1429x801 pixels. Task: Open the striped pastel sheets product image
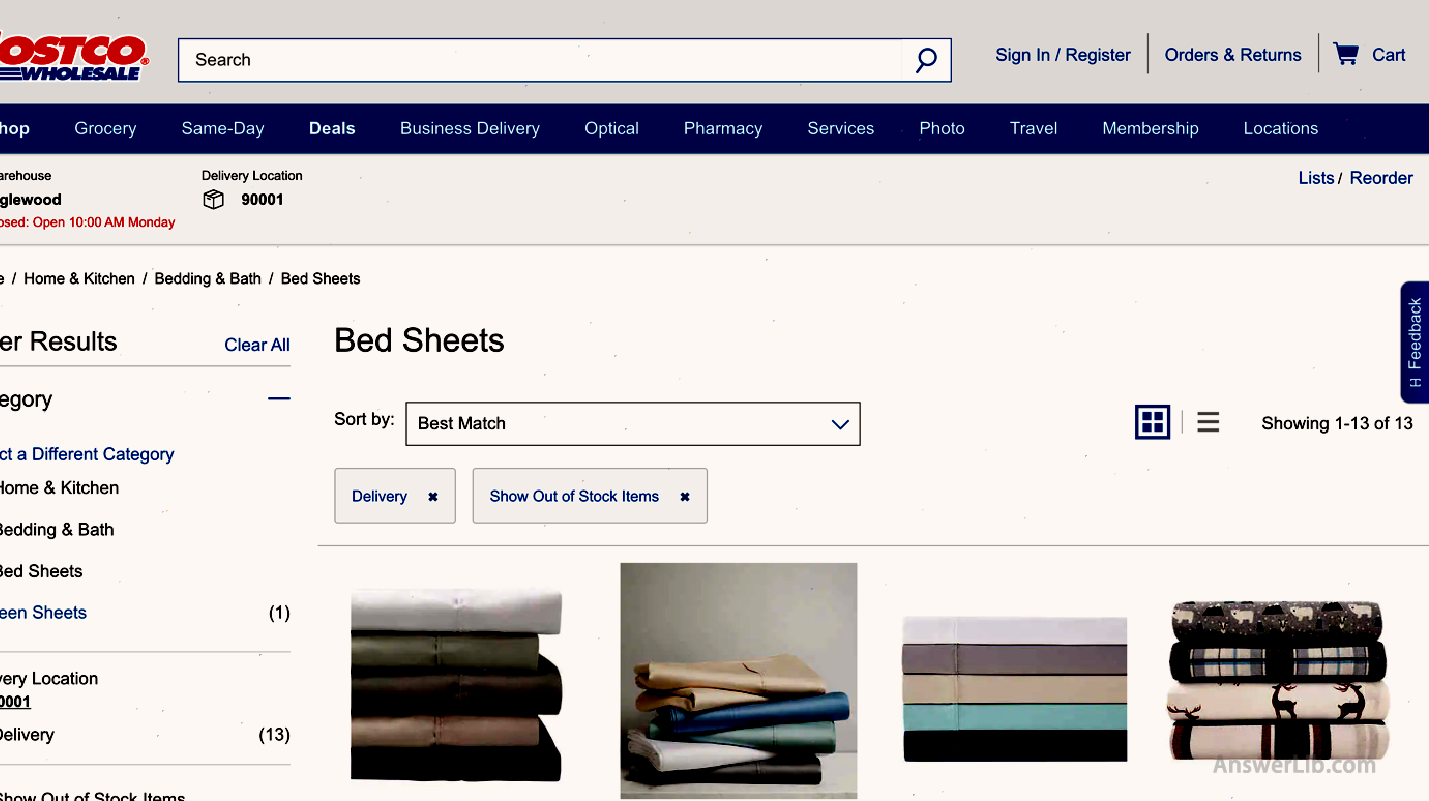point(1015,689)
